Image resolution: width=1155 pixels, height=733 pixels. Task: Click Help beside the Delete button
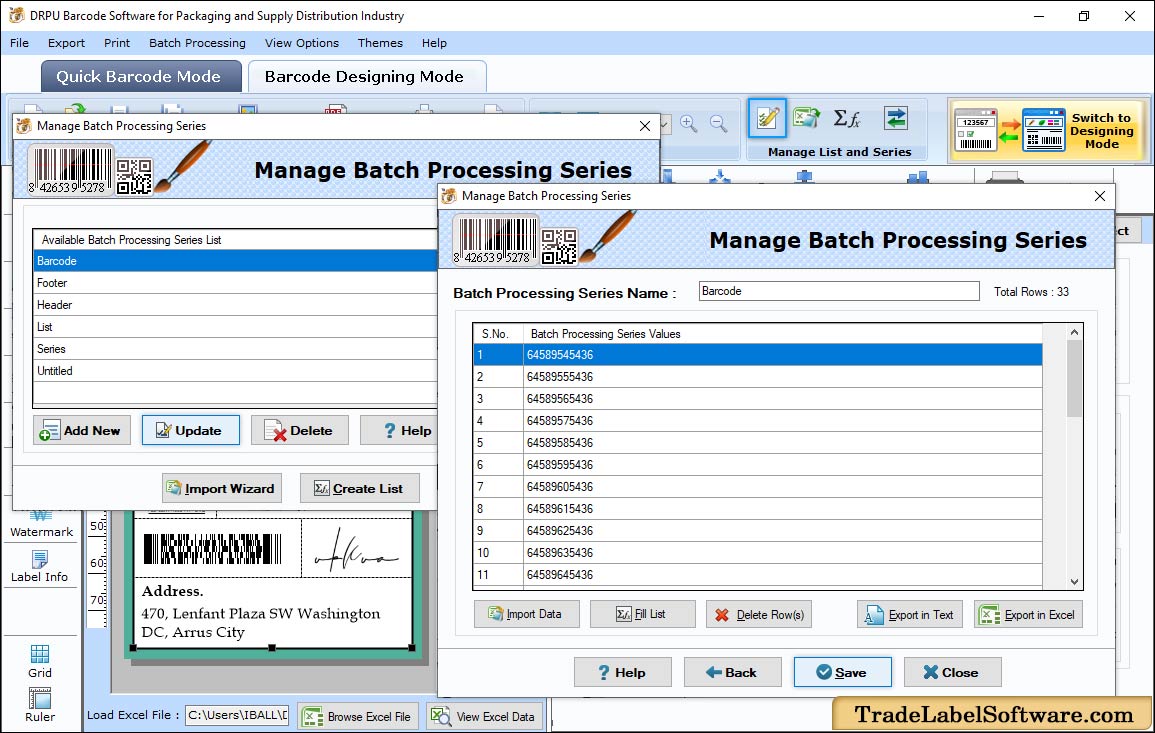tap(399, 430)
